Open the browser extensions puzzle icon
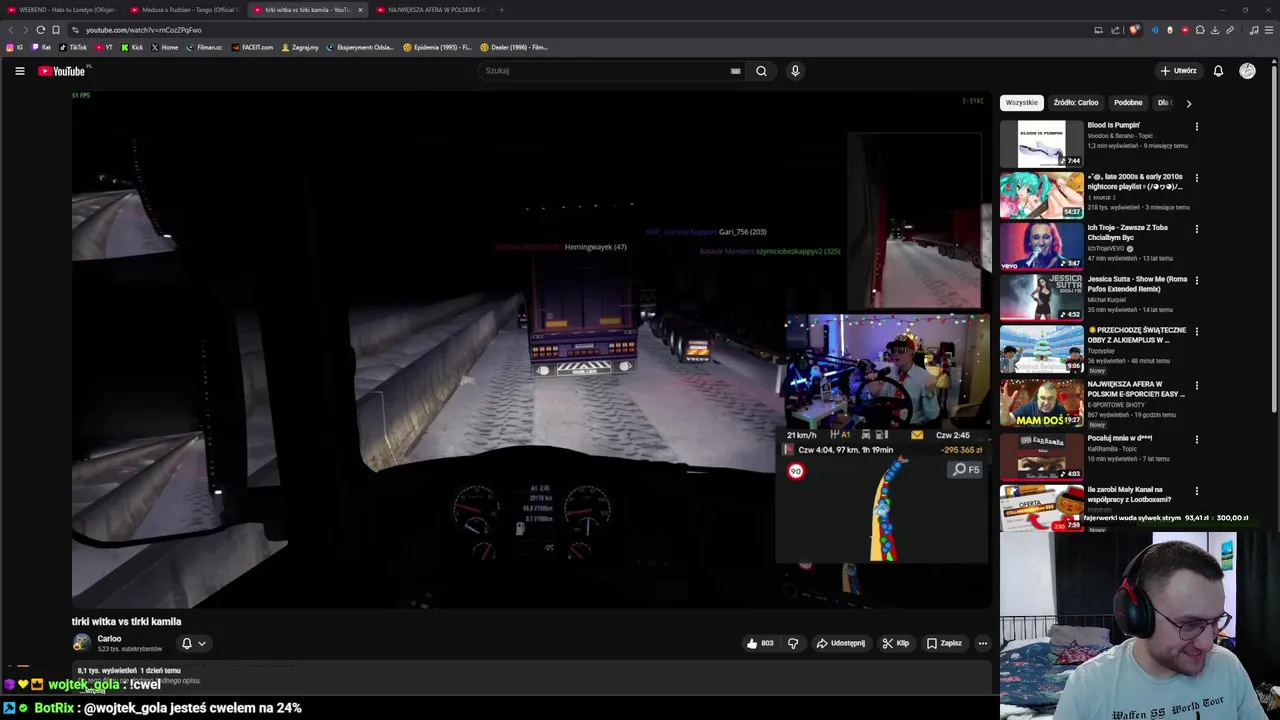The width and height of the screenshot is (1280, 720). pos(1200,30)
